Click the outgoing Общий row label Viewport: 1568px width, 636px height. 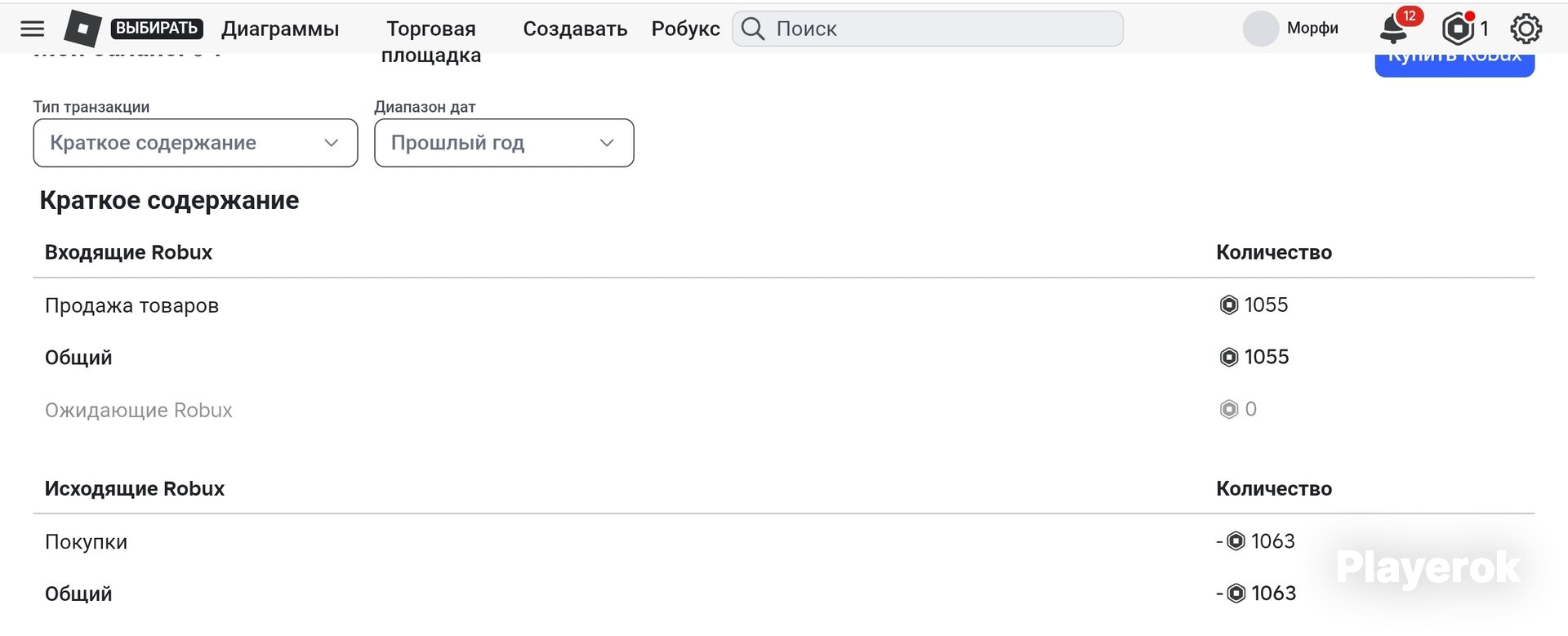pos(78,594)
